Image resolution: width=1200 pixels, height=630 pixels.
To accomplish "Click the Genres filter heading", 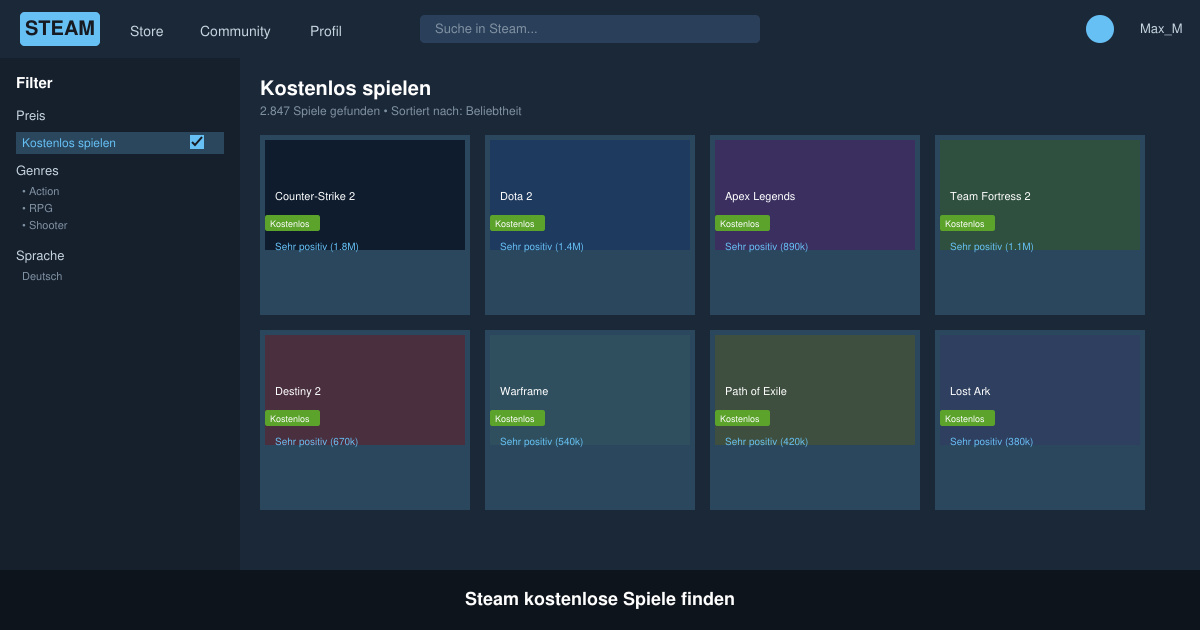I will (x=37, y=171).
